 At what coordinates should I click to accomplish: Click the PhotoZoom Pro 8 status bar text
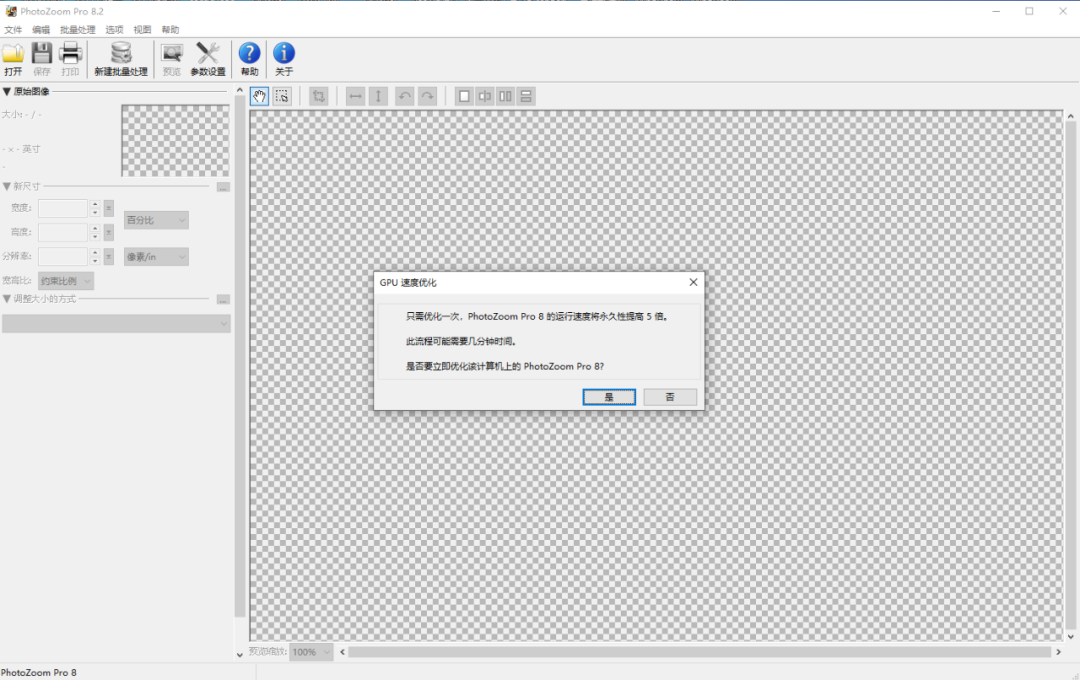39,672
